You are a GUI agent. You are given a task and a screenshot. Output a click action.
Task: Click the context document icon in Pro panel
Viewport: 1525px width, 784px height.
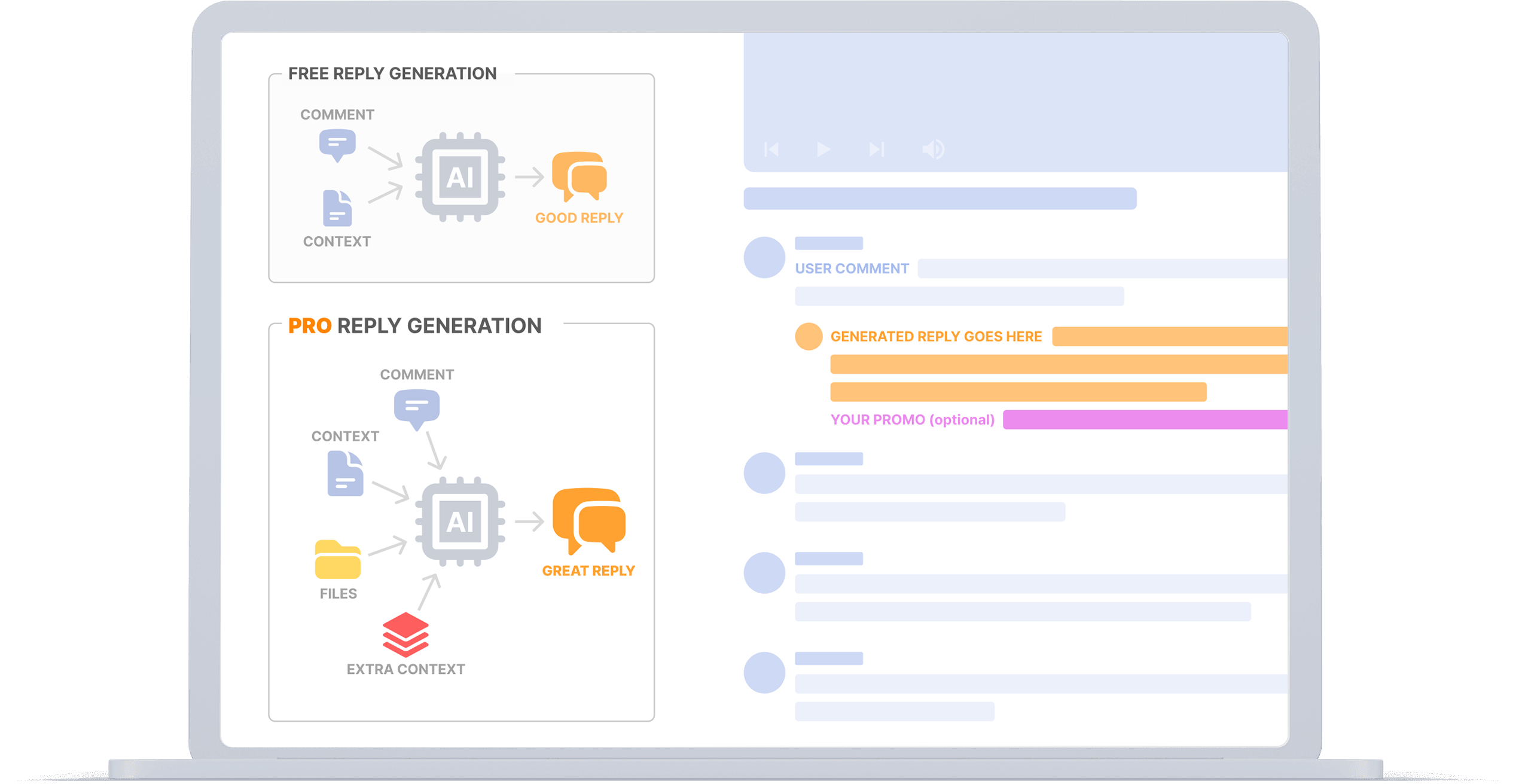[x=345, y=474]
